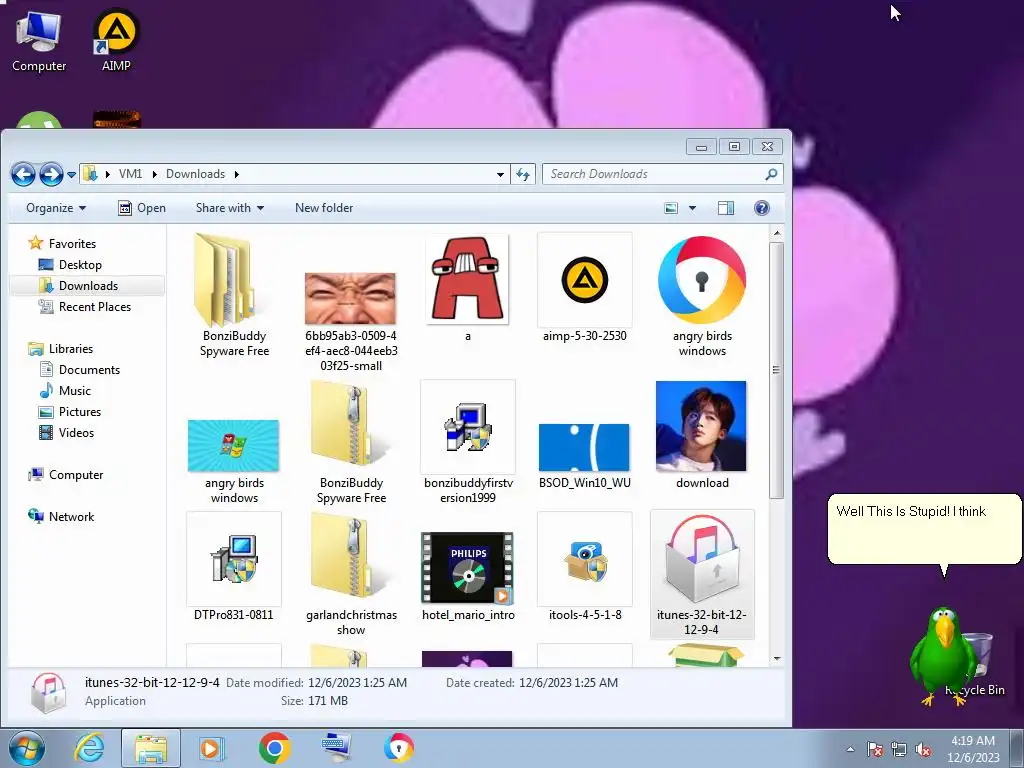
Task: Create a New folder
Action: [x=324, y=208]
